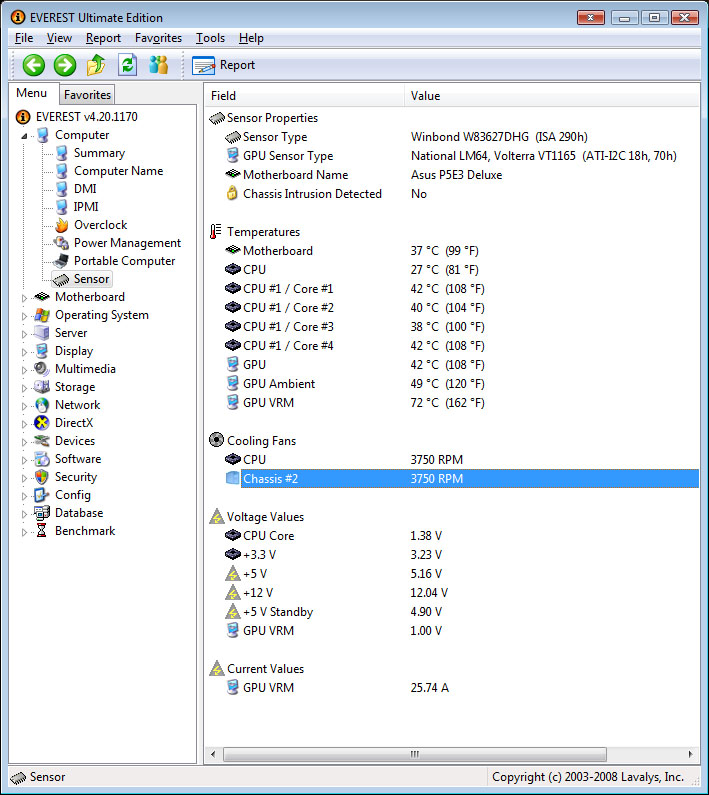709x795 pixels.
Task: Click the Chassis Intrusion Detected lock icon
Action: [x=232, y=193]
